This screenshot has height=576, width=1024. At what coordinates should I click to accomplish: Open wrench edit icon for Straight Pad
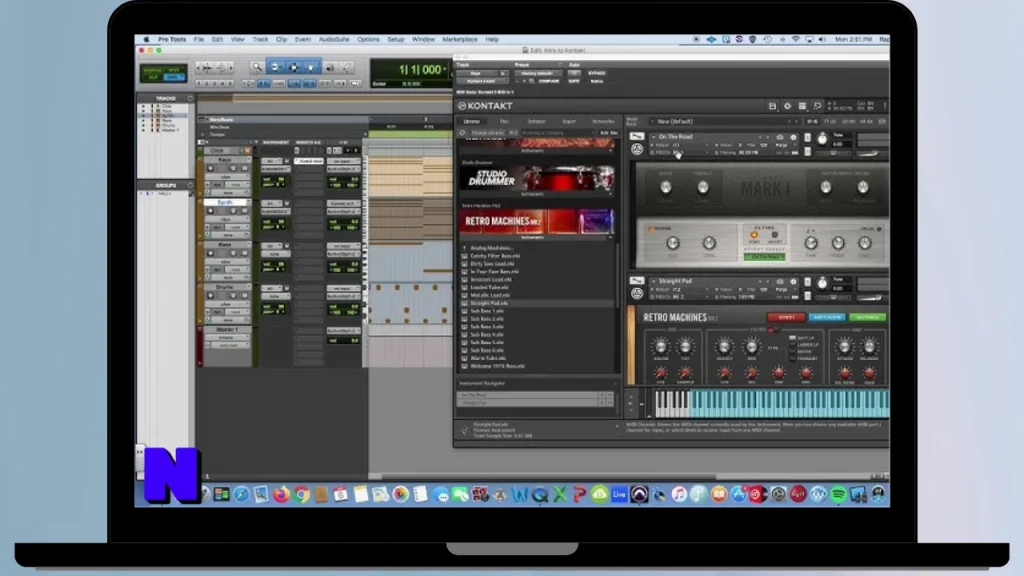[x=637, y=281]
